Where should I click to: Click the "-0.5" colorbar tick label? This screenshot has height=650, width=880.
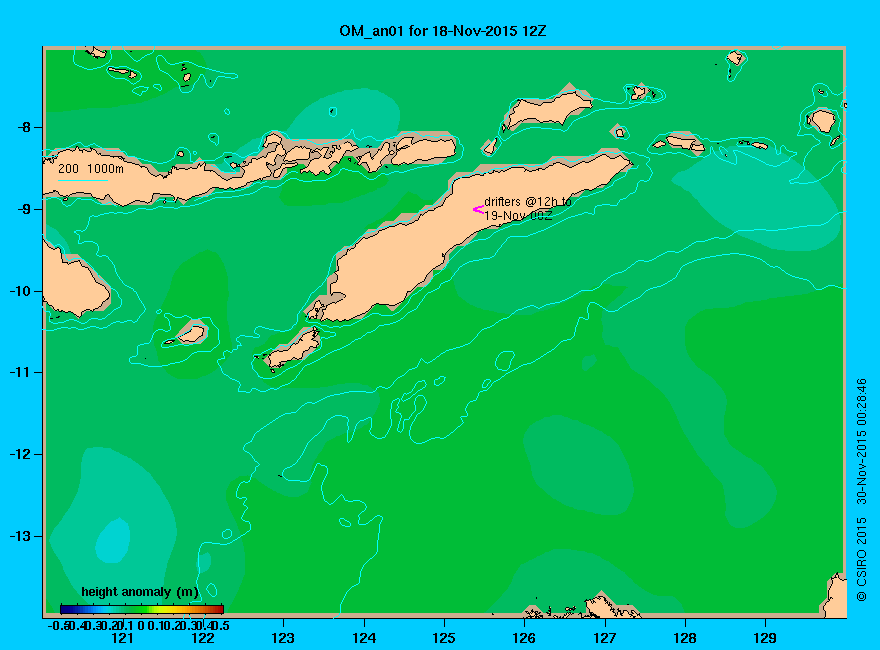pos(57,625)
